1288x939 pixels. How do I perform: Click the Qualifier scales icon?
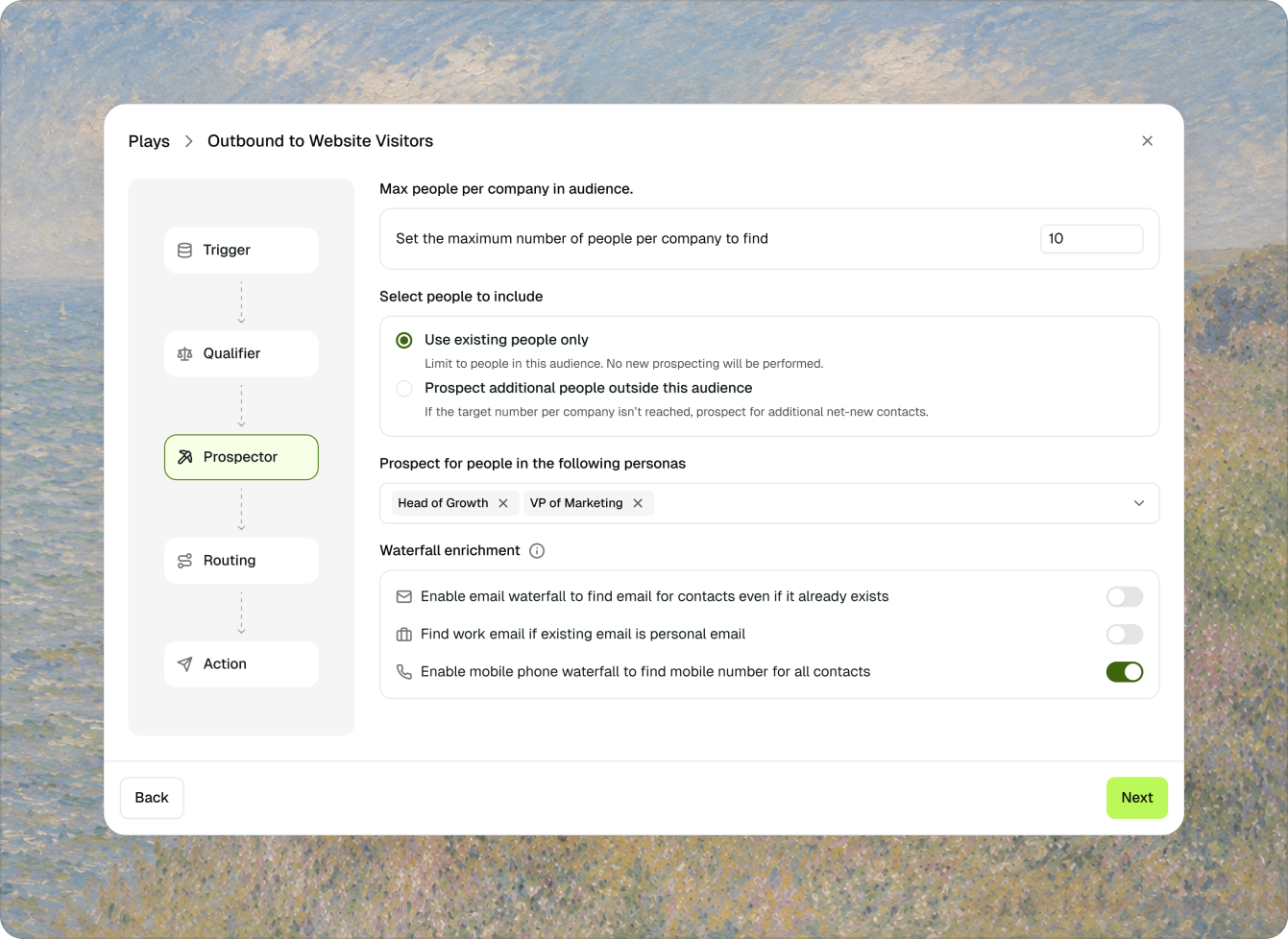point(184,354)
